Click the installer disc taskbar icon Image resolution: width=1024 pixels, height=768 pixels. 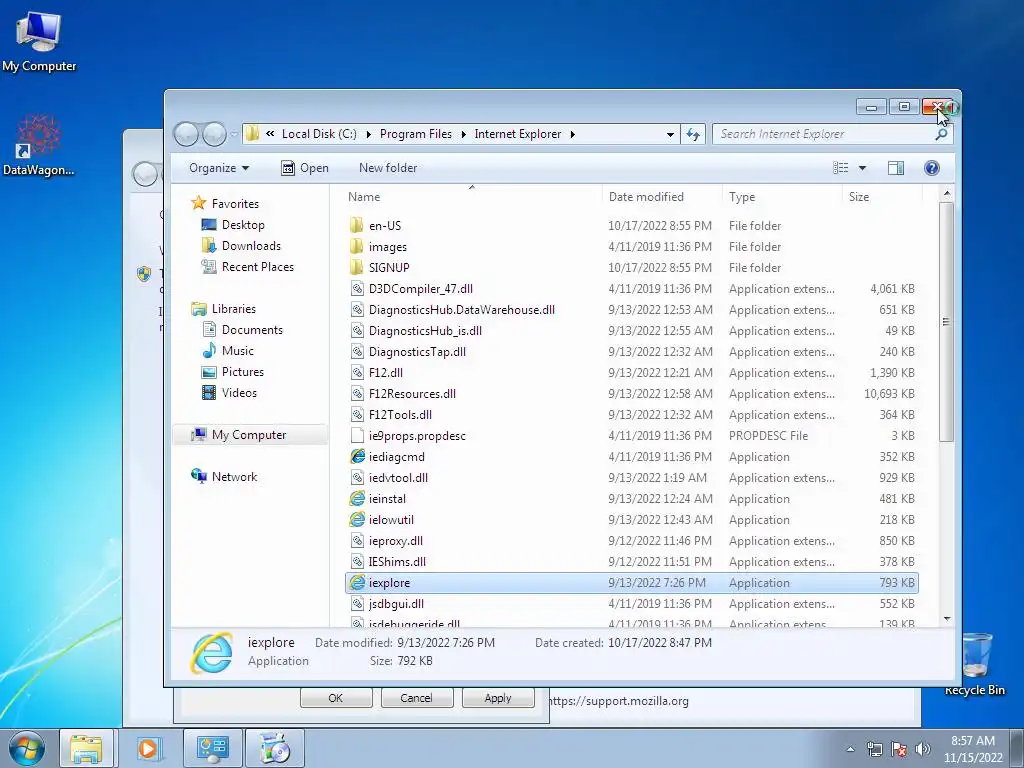tap(274, 748)
